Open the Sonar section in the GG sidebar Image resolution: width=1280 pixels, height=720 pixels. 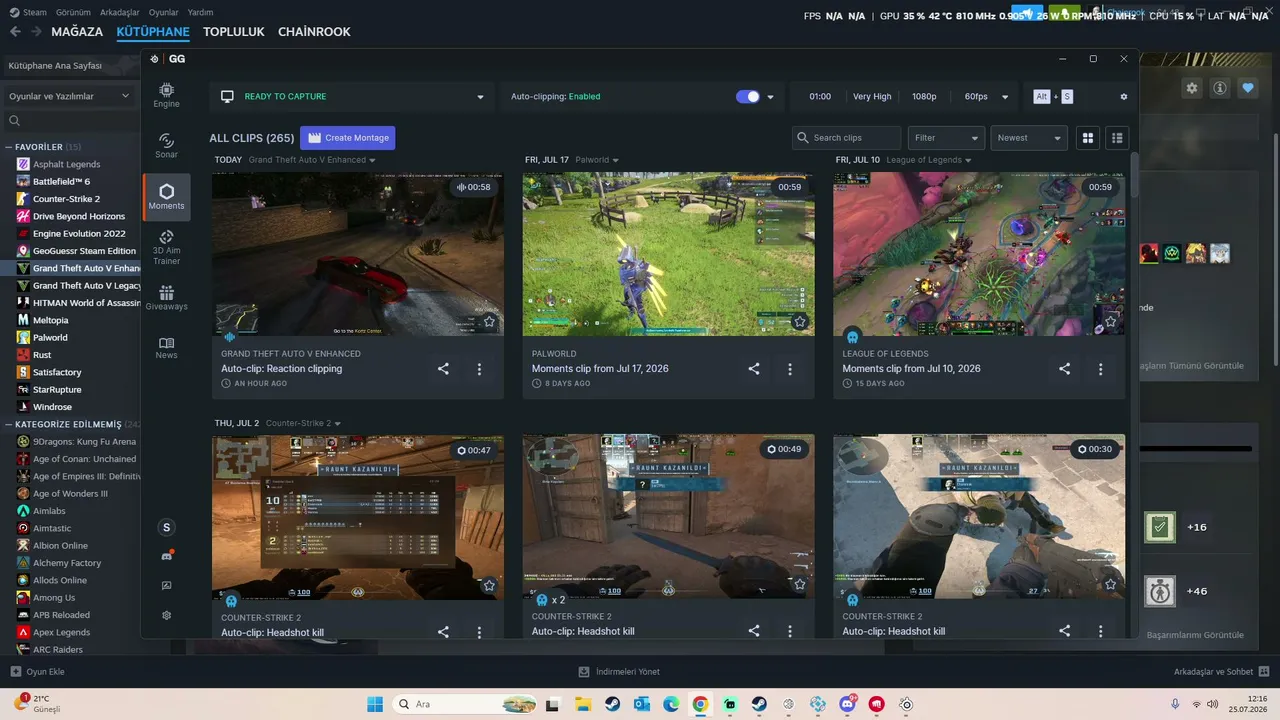coord(166,146)
